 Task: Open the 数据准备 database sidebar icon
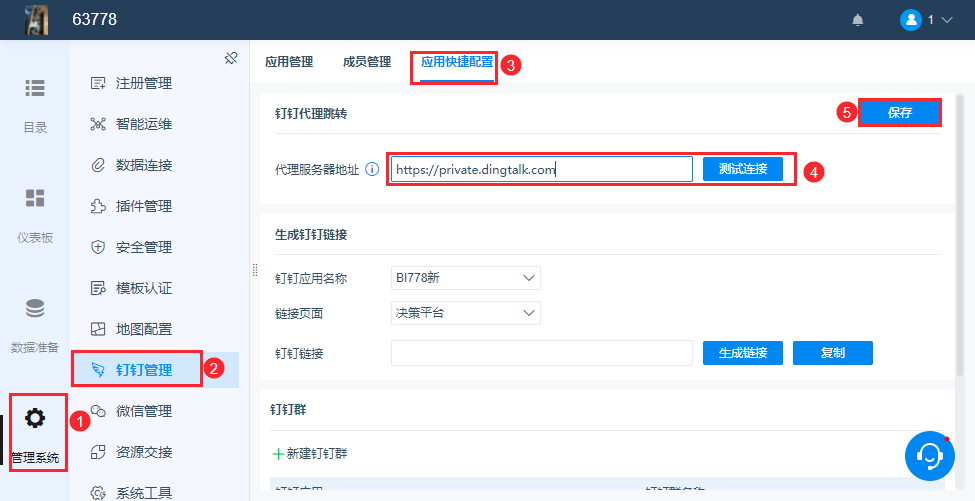(x=35, y=308)
